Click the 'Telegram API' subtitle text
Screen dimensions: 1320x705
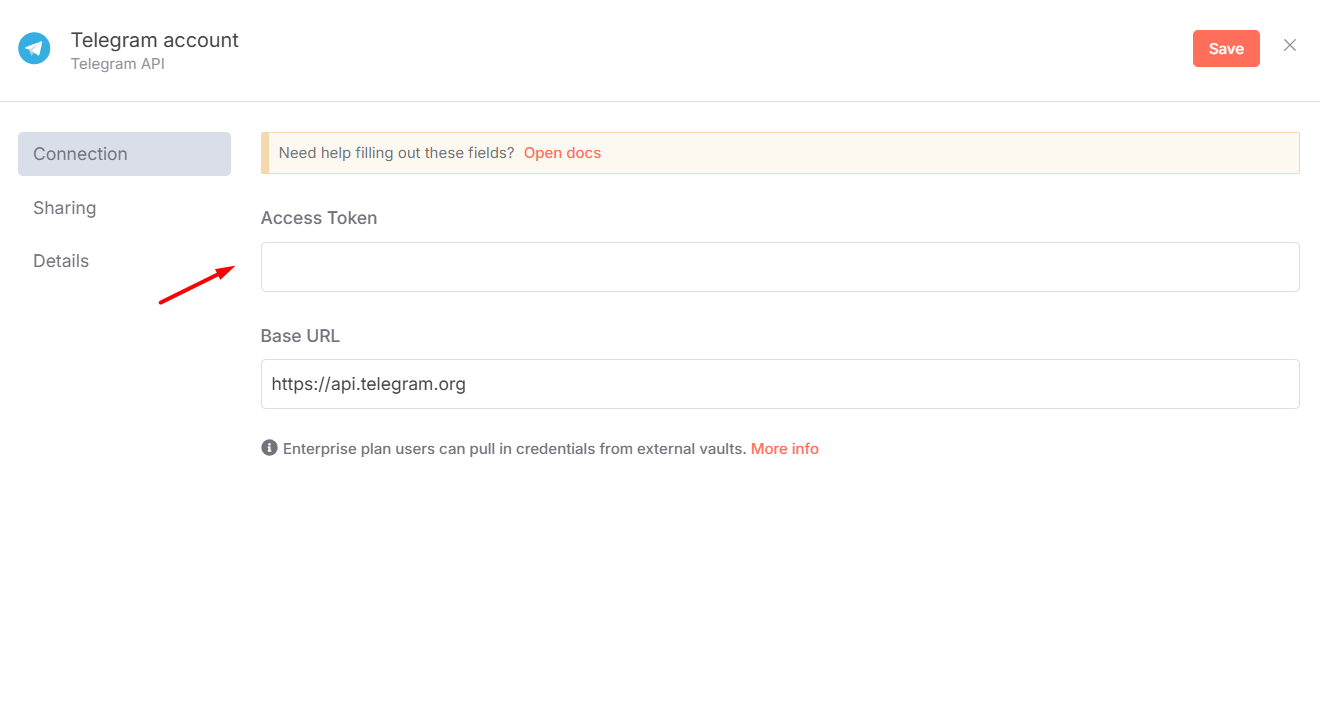(x=117, y=64)
